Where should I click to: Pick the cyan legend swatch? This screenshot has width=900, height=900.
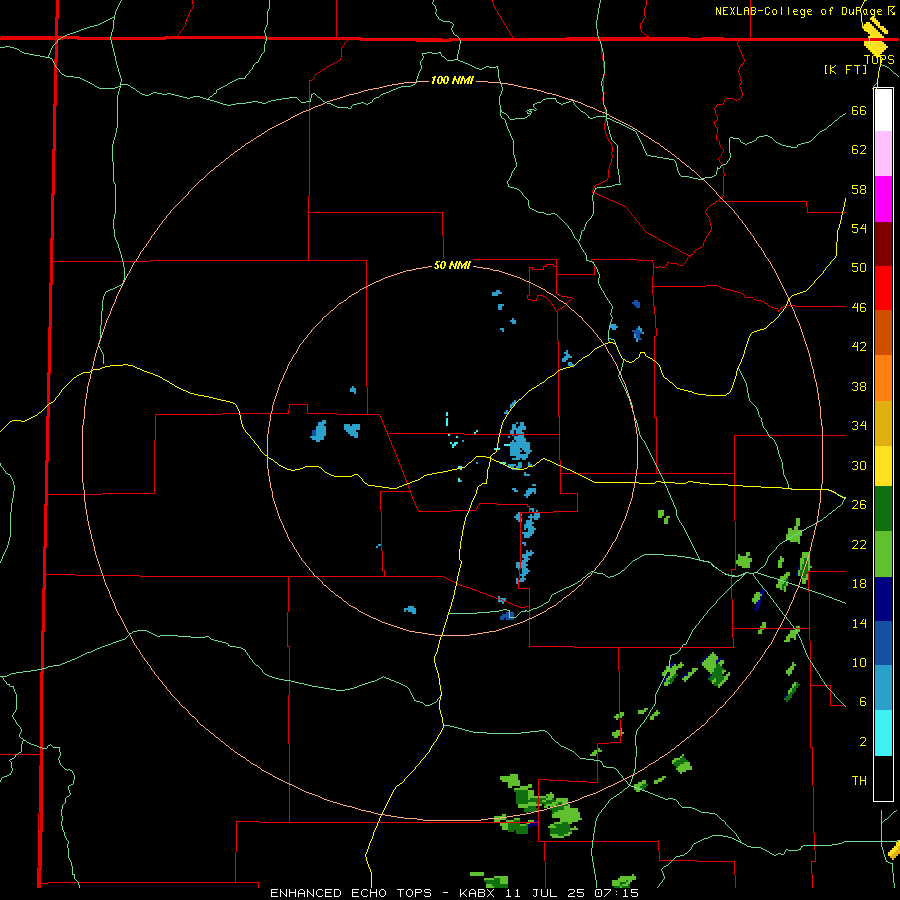pos(883,733)
